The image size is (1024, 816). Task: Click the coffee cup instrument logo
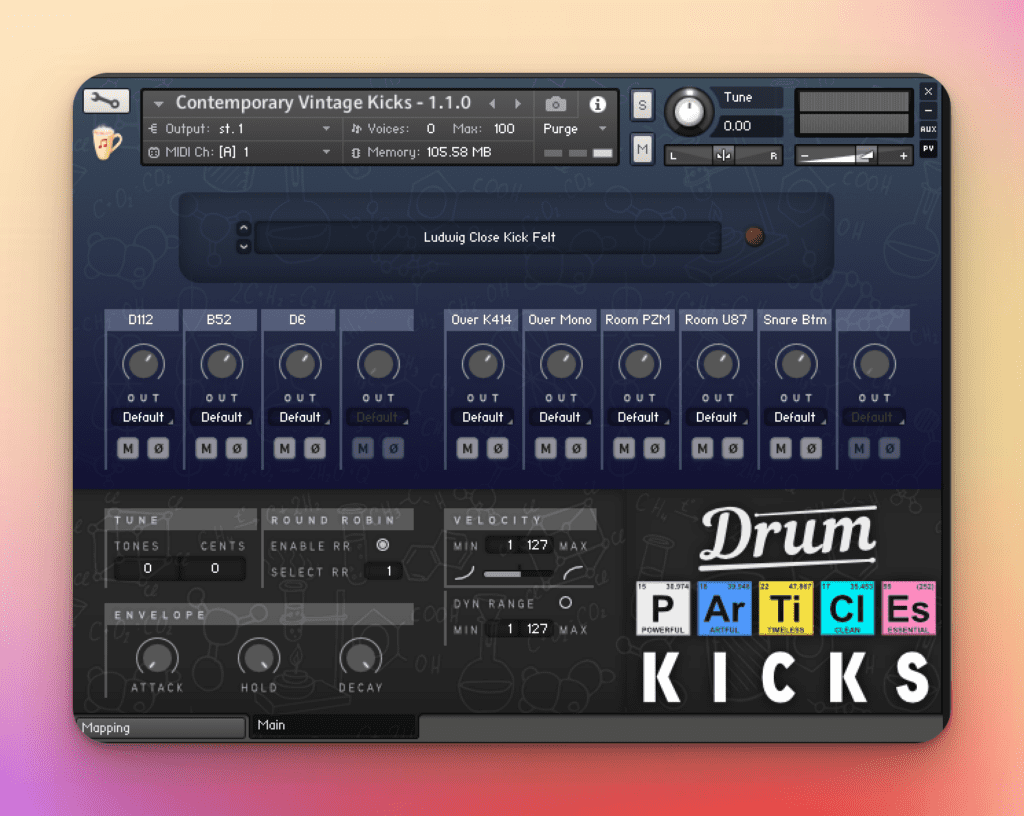[x=106, y=142]
